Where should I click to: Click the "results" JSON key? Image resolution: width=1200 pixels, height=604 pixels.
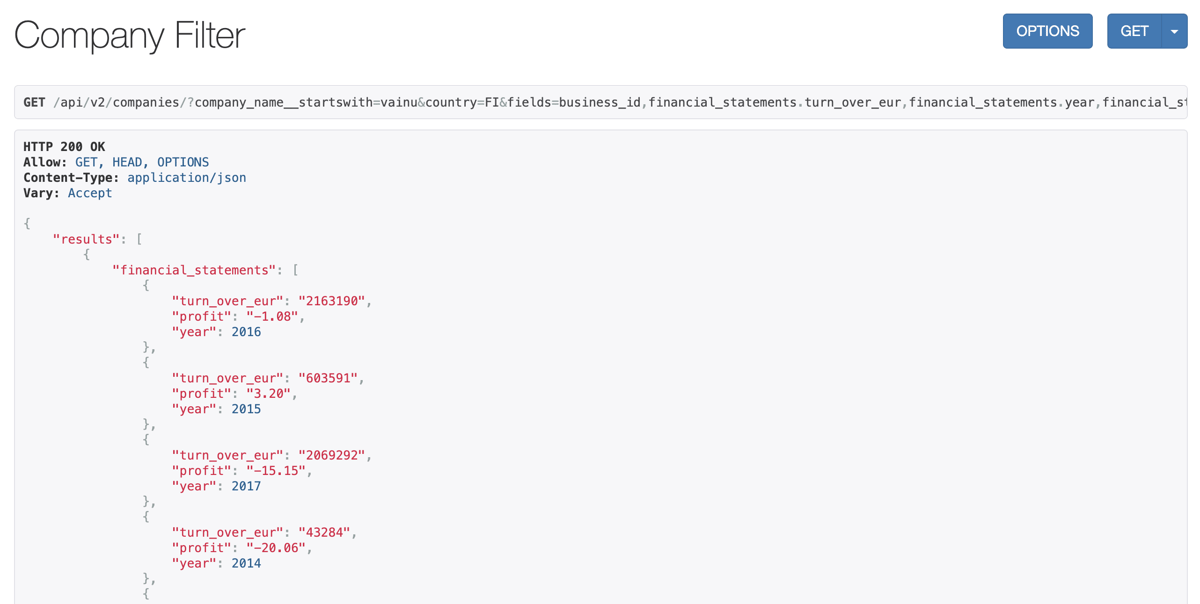86,239
